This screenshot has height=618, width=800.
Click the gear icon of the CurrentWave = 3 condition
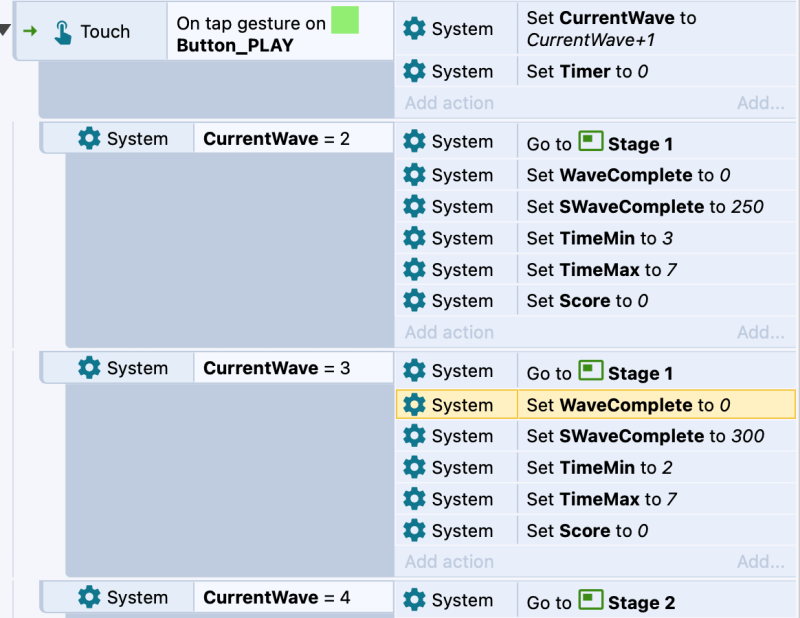89,367
